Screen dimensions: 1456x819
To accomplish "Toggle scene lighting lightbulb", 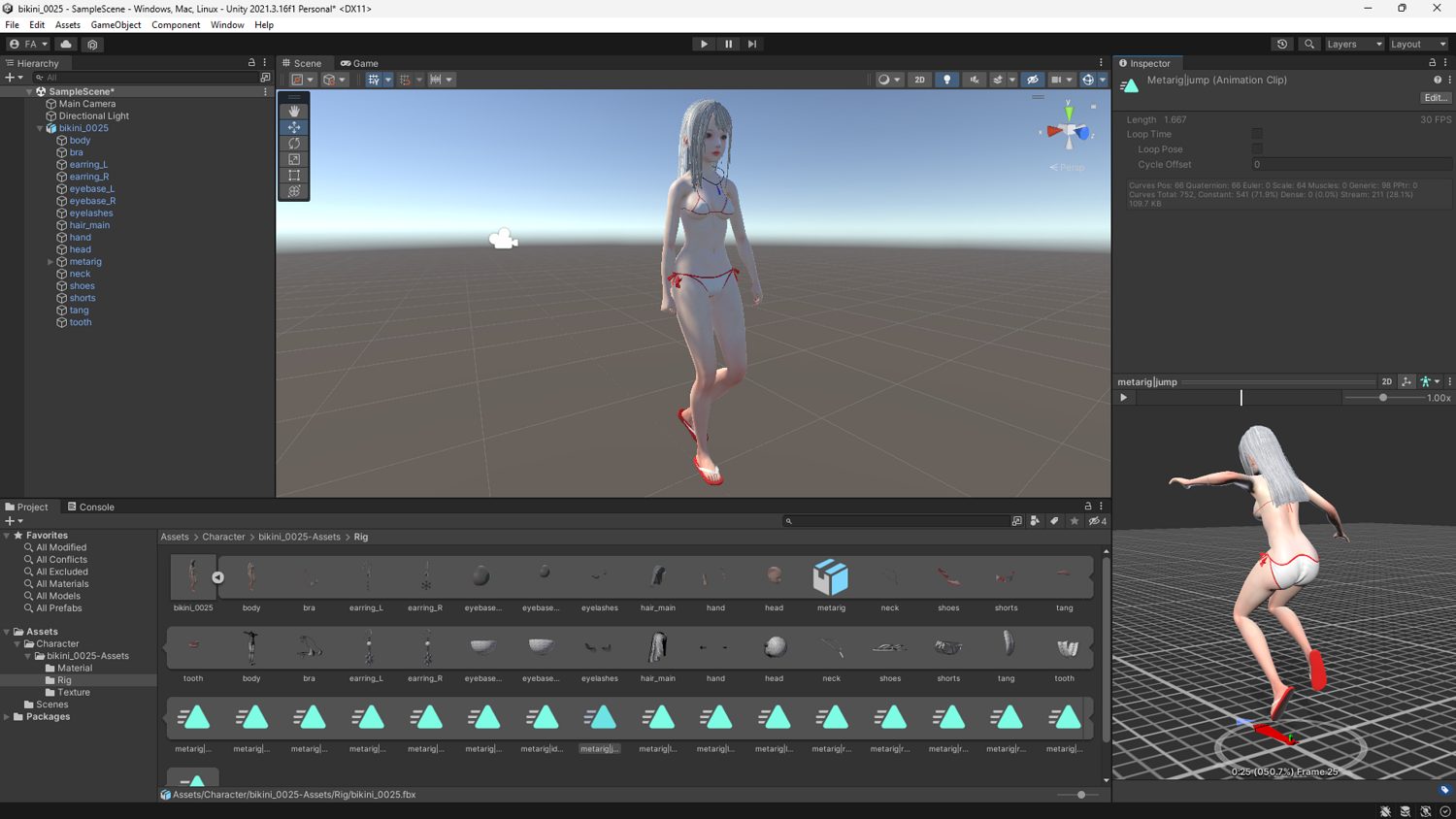I will 947,80.
